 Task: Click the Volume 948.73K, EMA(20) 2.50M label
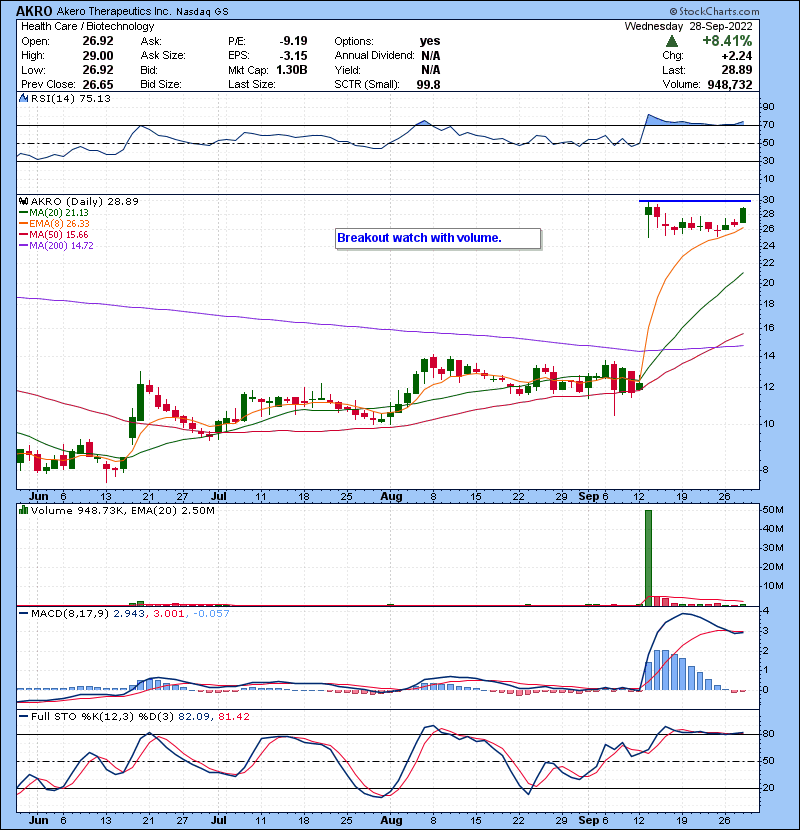(x=123, y=510)
